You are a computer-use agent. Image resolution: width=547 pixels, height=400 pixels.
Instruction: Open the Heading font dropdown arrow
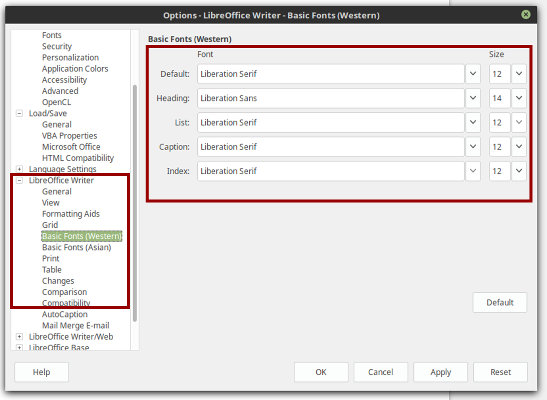473,98
